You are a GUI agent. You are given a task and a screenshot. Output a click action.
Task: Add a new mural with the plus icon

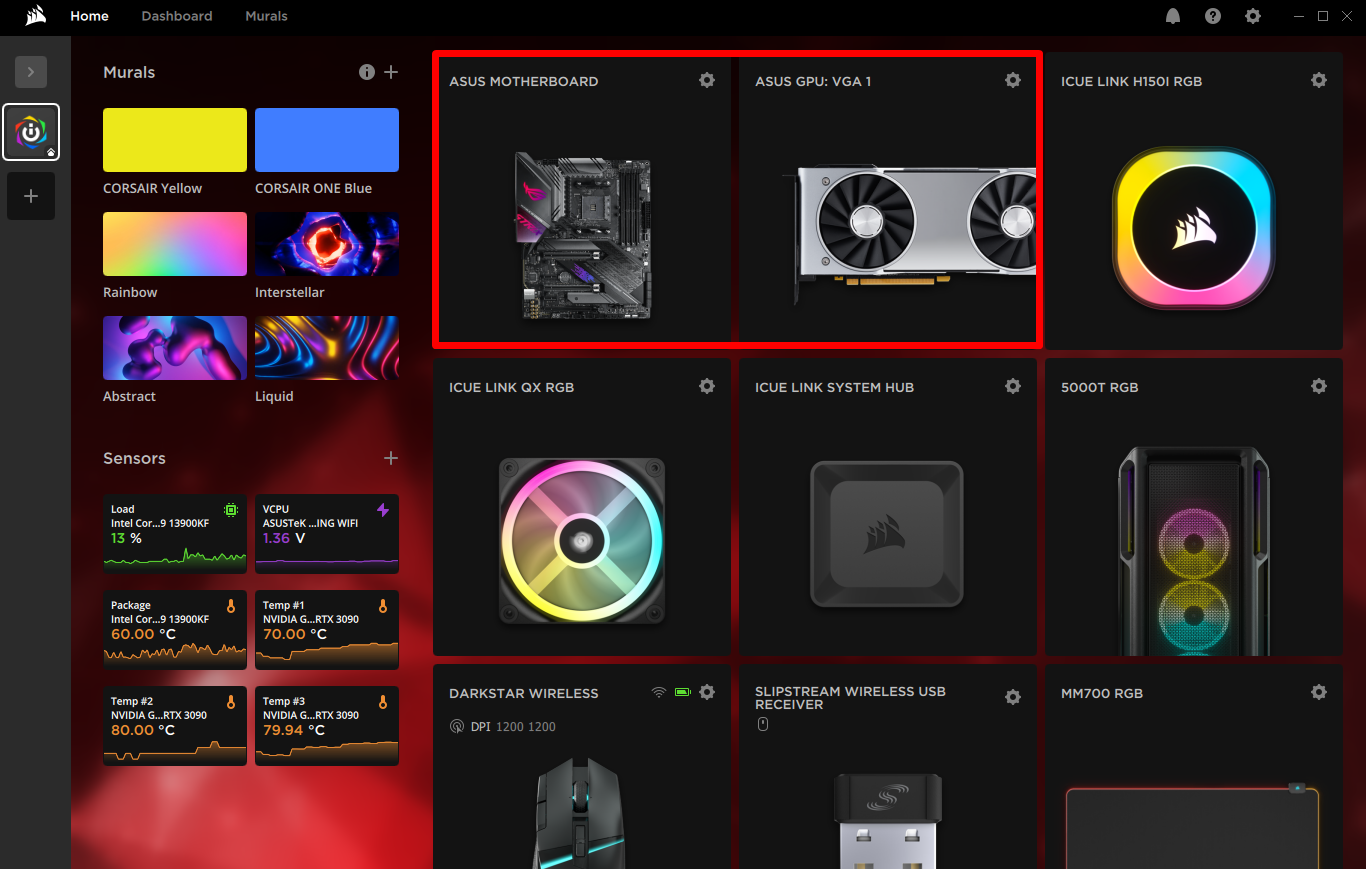pyautogui.click(x=390, y=72)
